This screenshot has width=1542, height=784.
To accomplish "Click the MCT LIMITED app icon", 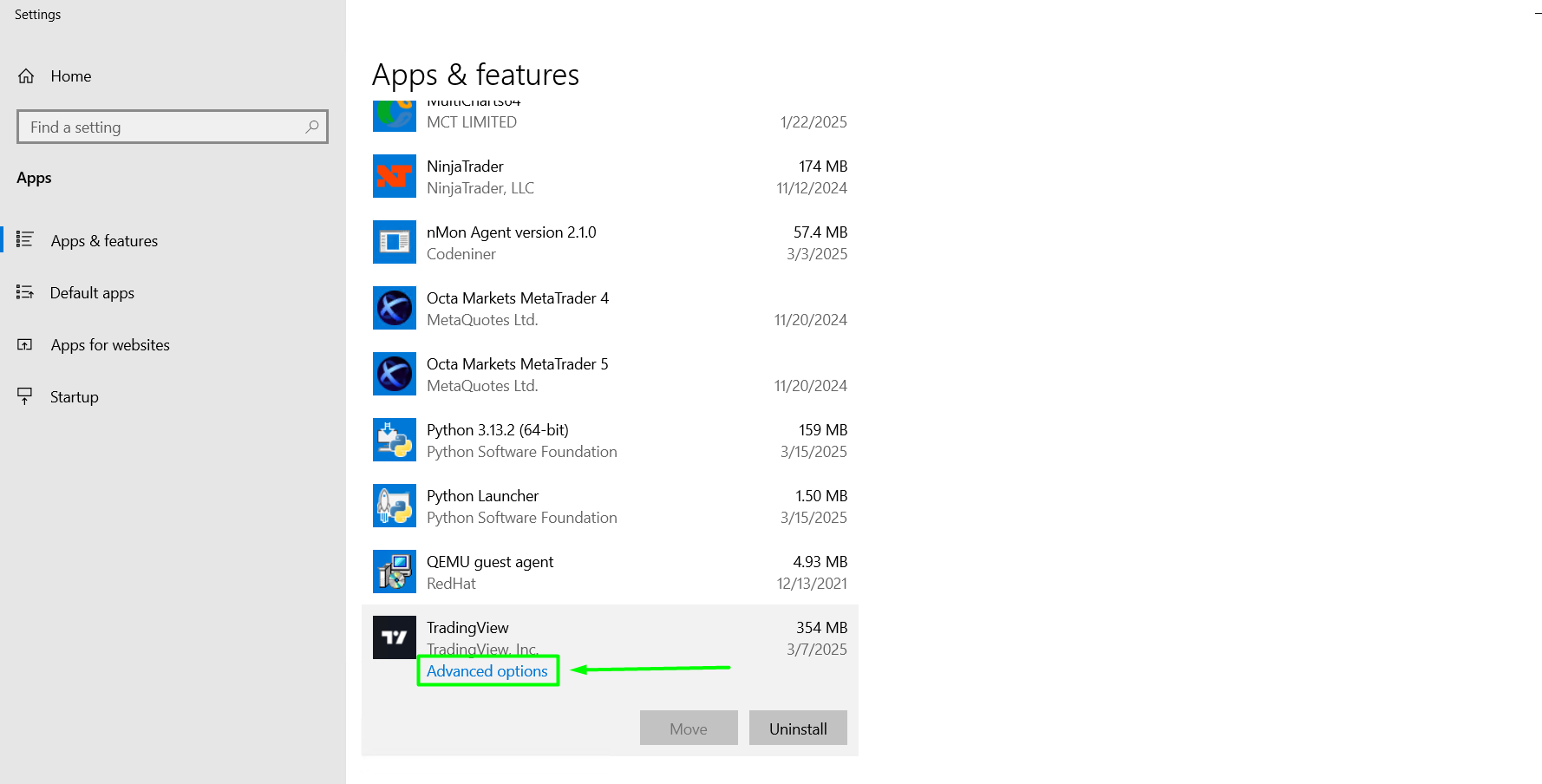I will (395, 116).
